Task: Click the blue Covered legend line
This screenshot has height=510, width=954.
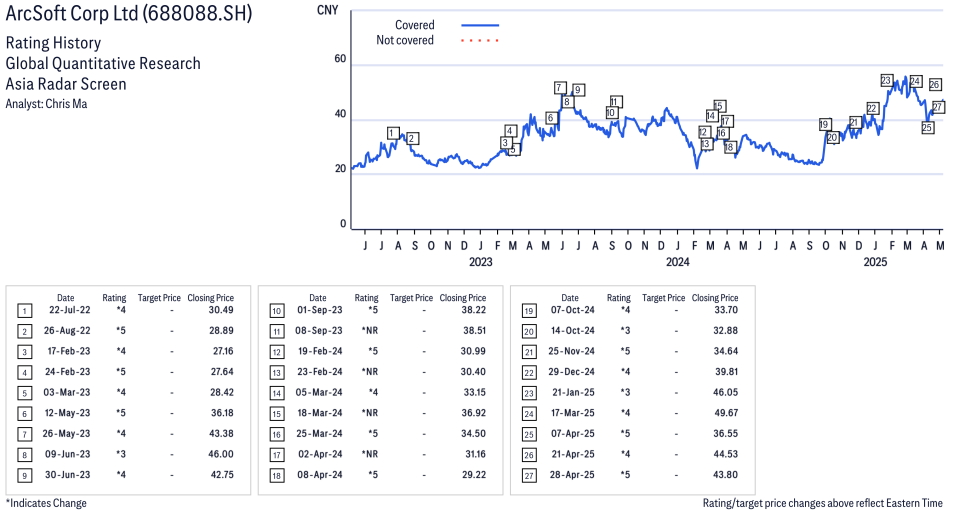Action: pos(480,26)
